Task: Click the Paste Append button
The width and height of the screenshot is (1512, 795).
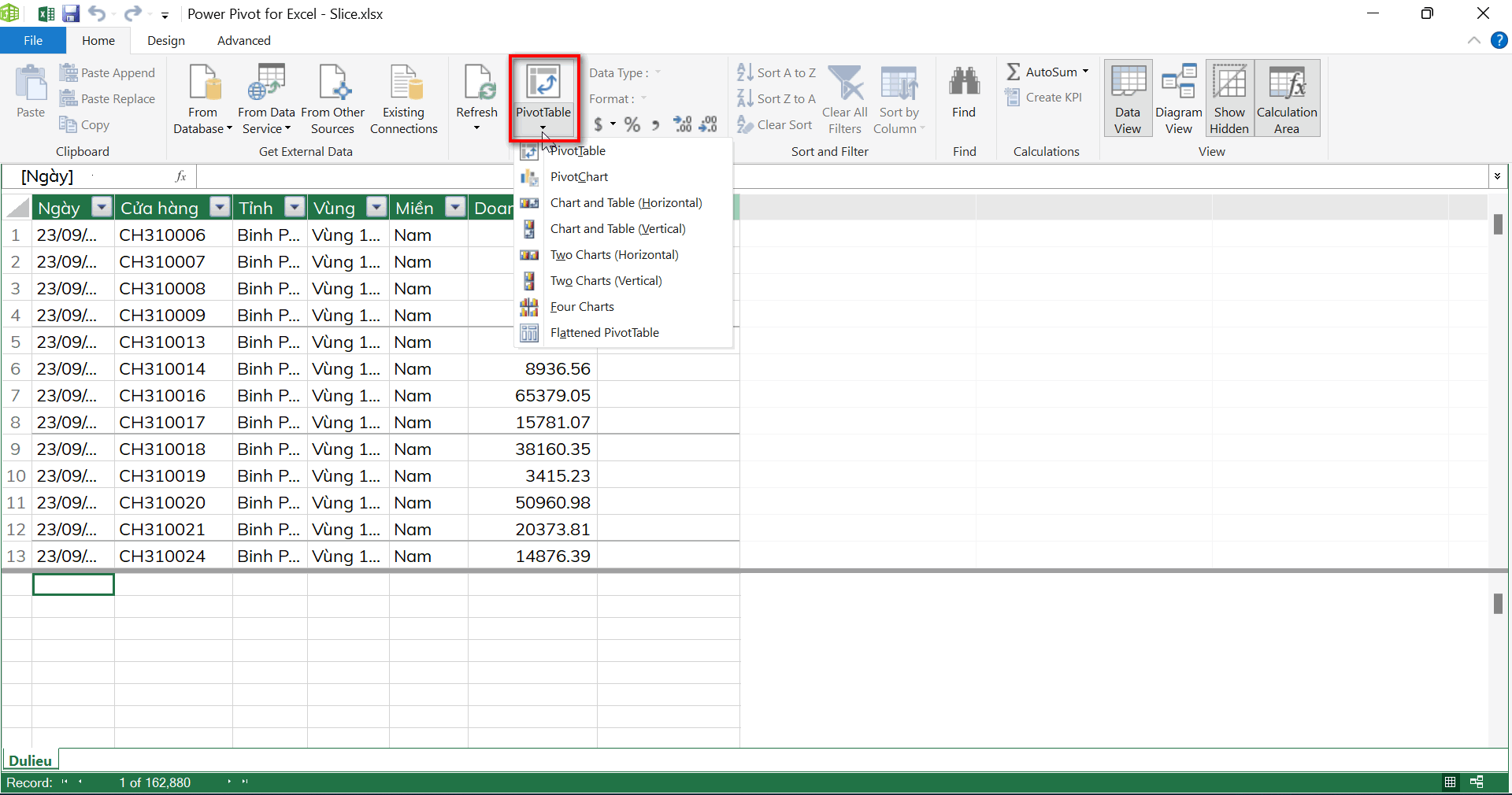Action: point(108,73)
